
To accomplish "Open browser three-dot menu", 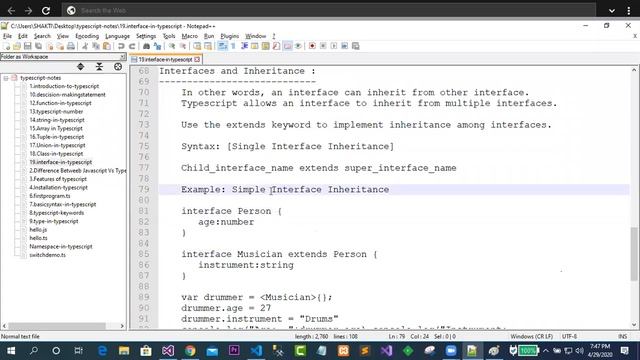I will (629, 11).
